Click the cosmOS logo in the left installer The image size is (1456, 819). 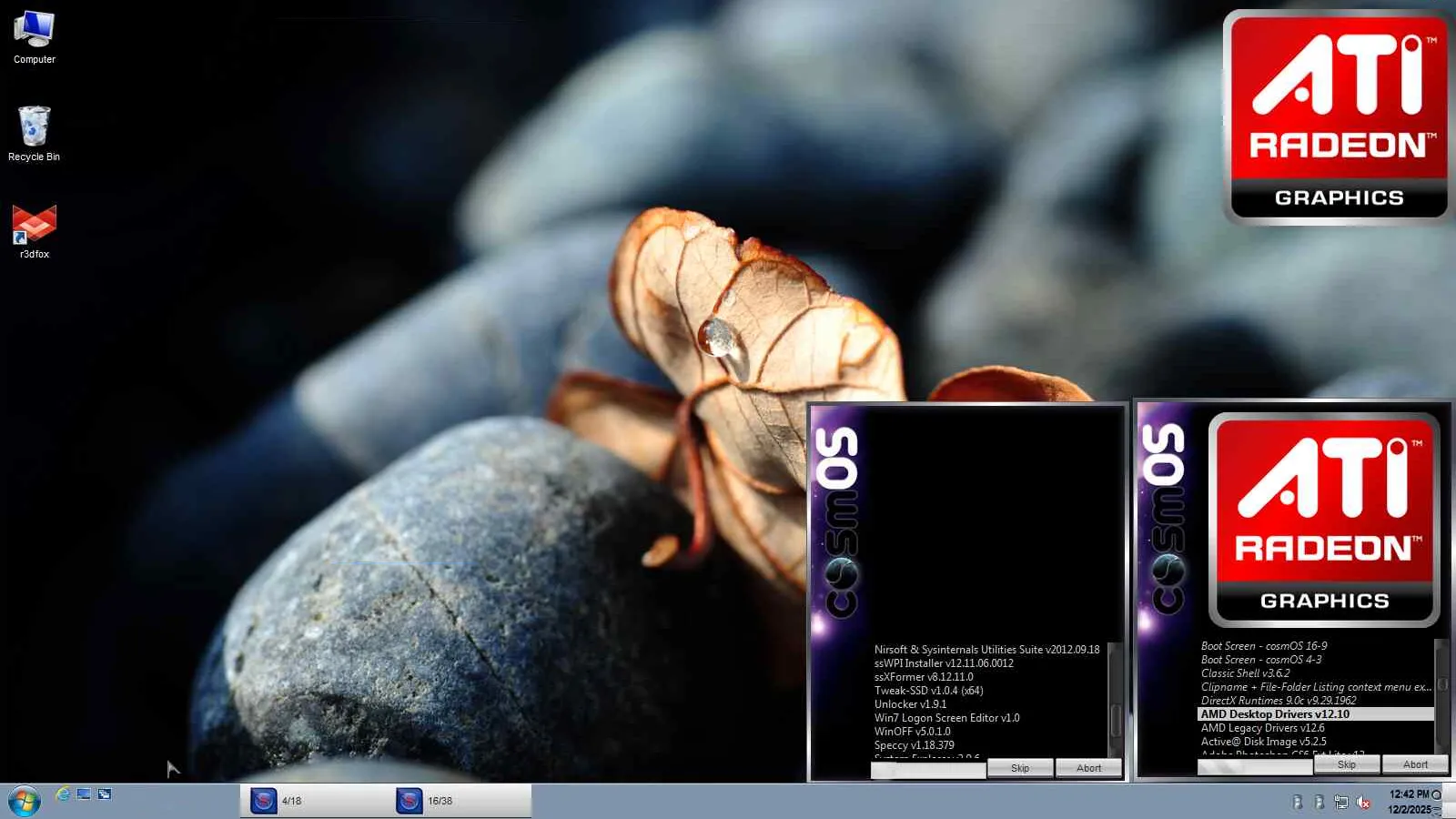(837, 524)
